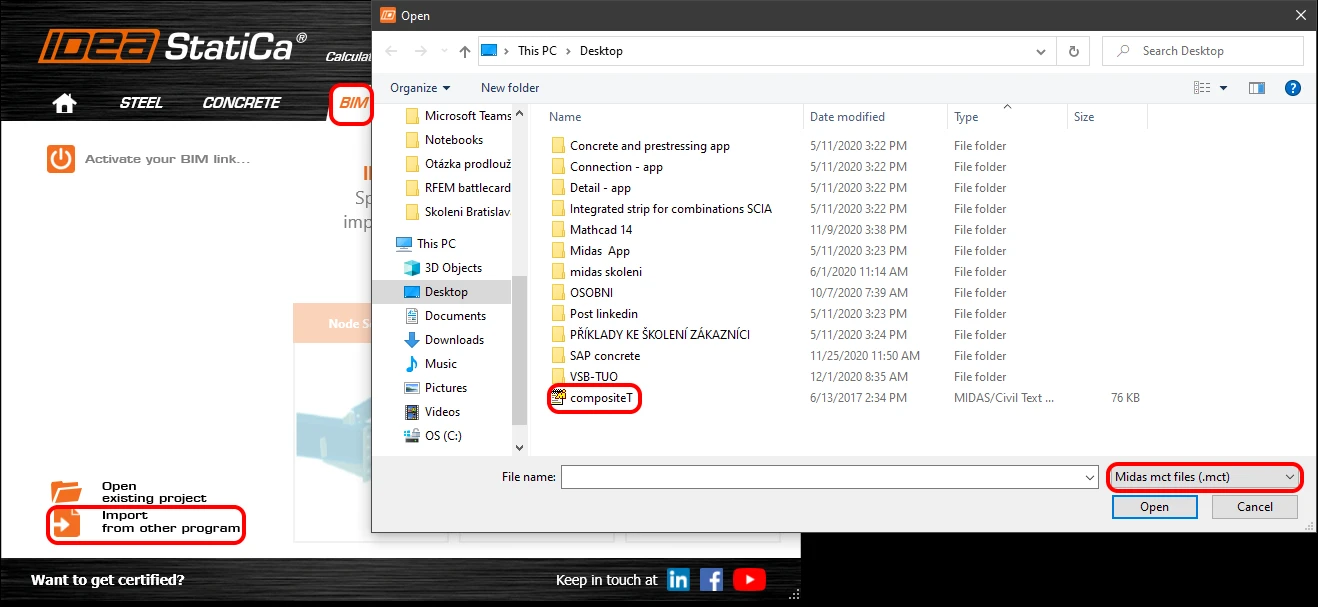Image resolution: width=1318 pixels, height=607 pixels.
Task: Open the dialog help question mark icon
Action: click(1292, 88)
